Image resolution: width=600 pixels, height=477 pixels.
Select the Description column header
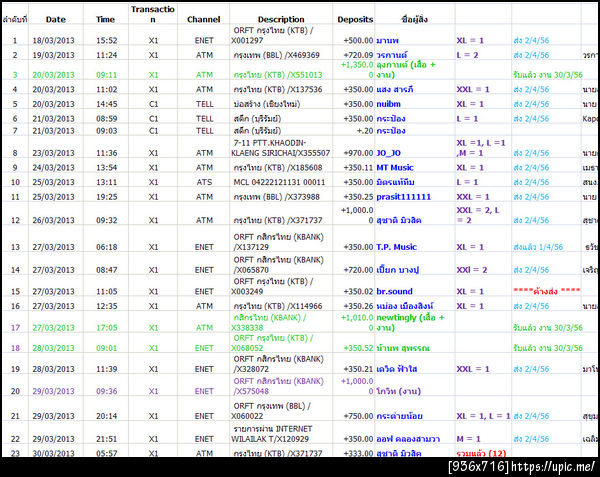[x=281, y=20]
